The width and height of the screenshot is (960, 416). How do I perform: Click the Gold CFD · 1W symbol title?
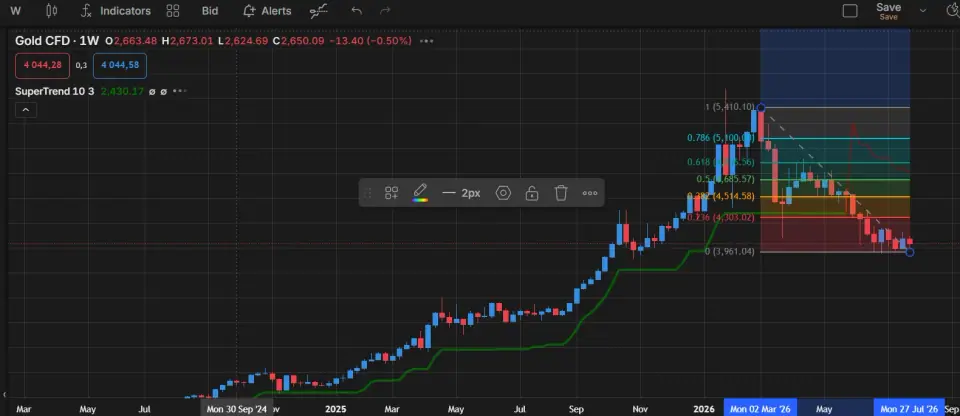pyautogui.click(x=57, y=41)
